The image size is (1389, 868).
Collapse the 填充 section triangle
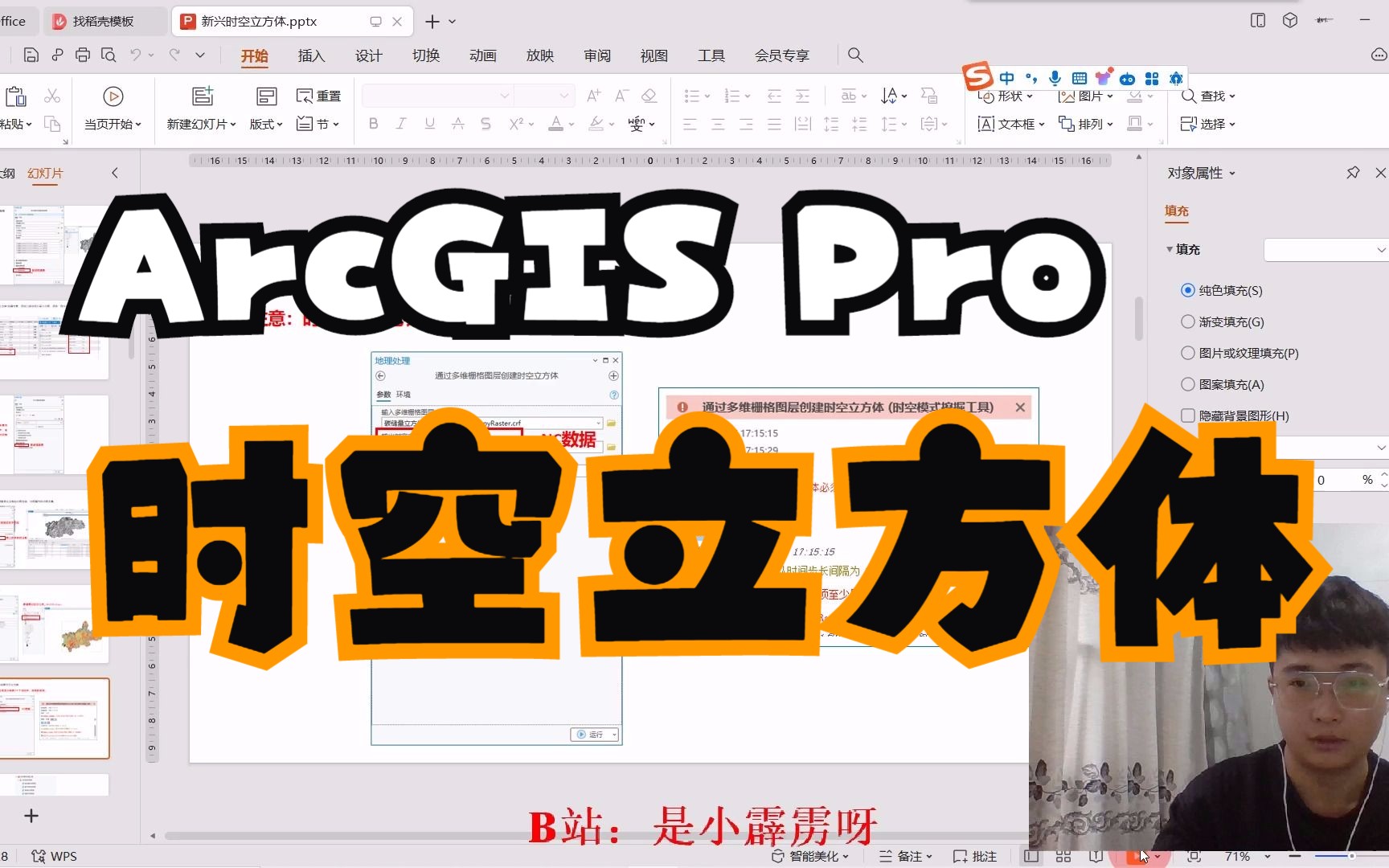point(1170,250)
